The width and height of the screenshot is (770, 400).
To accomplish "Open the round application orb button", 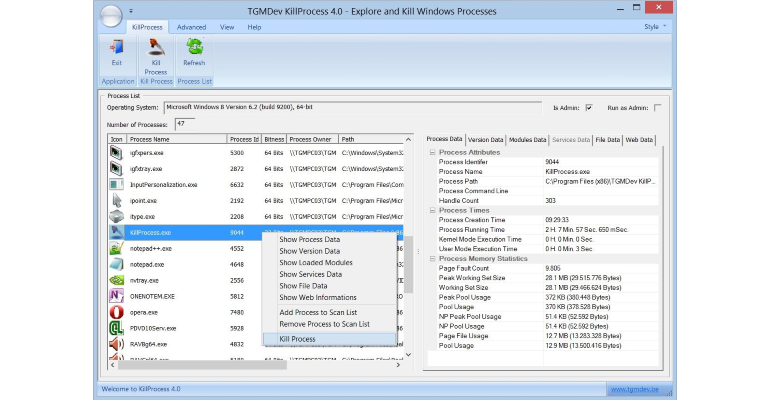I will (x=111, y=16).
